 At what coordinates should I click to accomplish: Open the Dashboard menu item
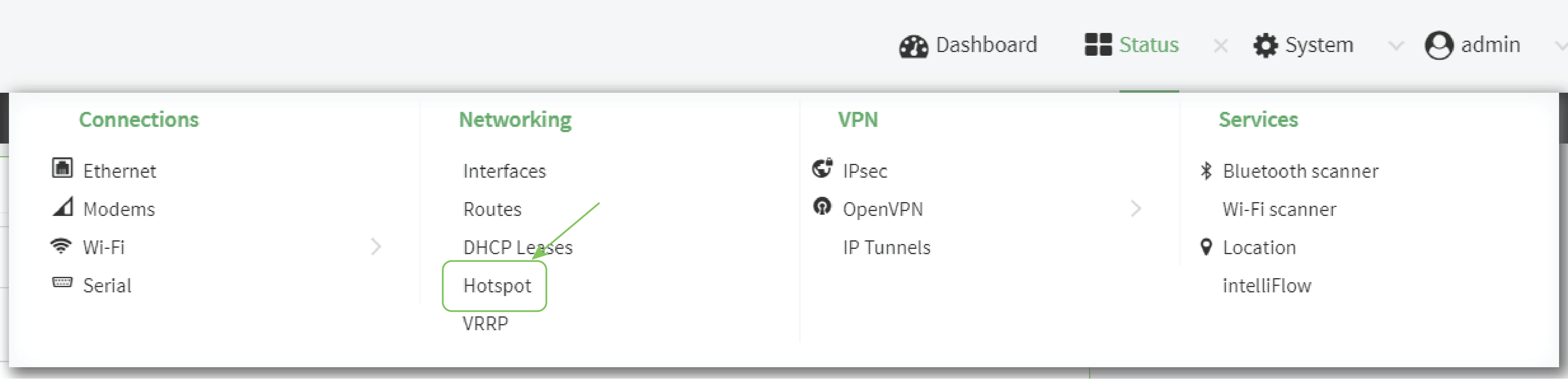pyautogui.click(x=986, y=44)
